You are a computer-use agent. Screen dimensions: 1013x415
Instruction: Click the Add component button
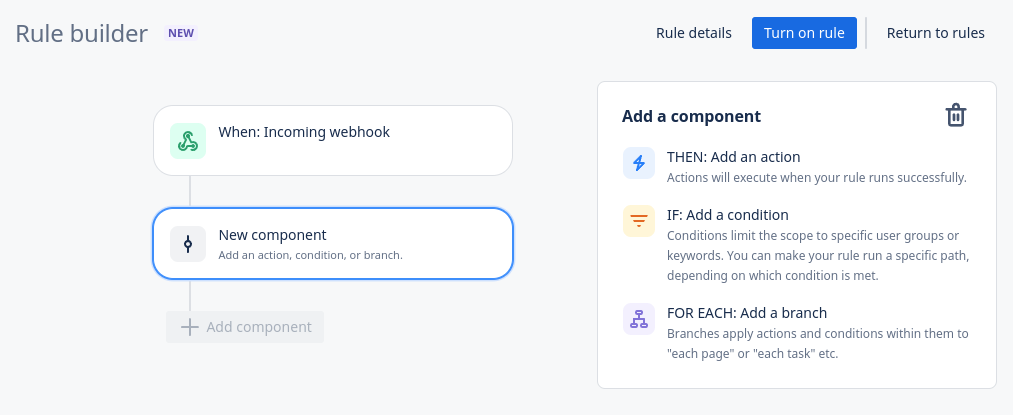click(246, 327)
